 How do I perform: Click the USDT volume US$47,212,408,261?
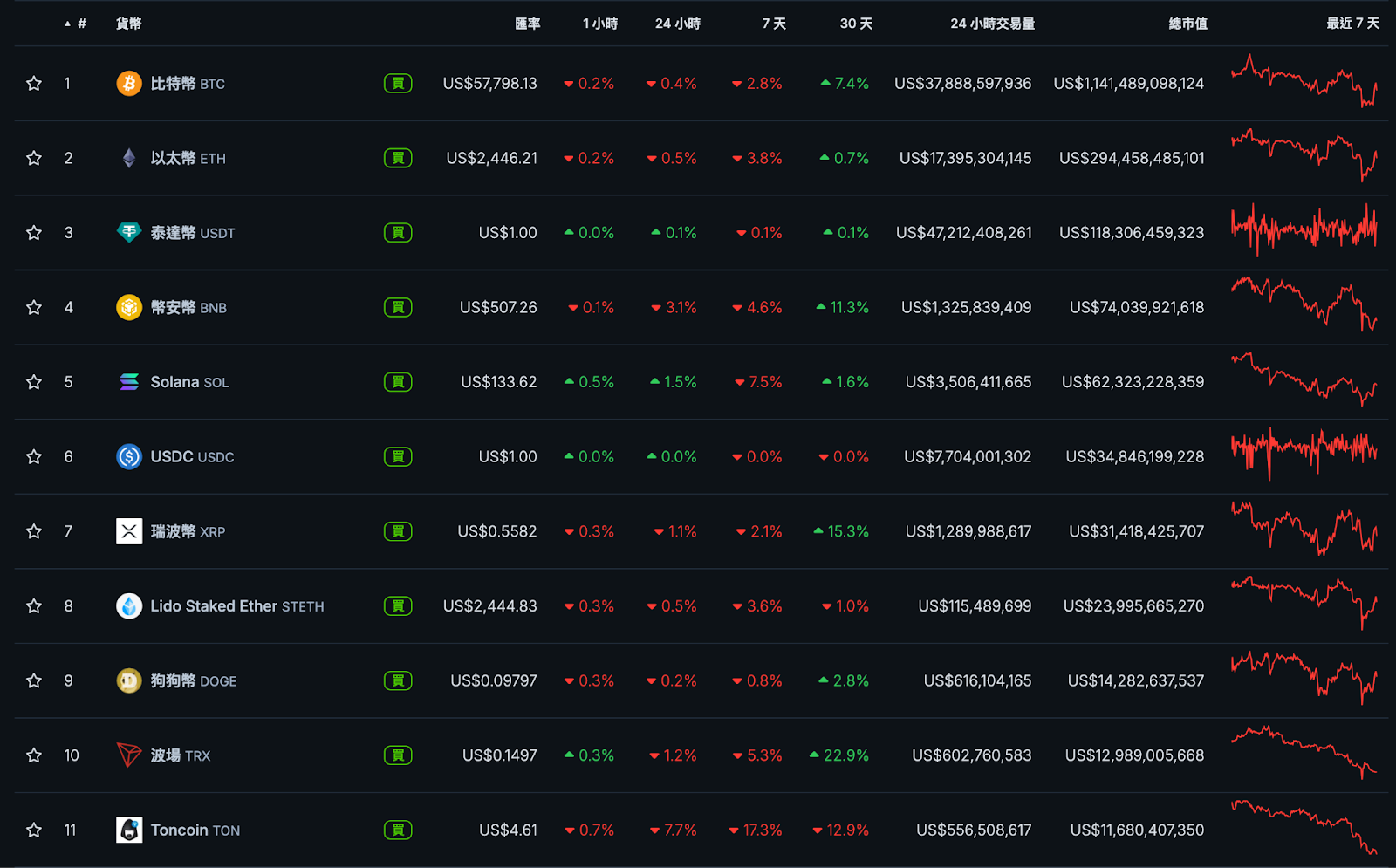(x=964, y=233)
